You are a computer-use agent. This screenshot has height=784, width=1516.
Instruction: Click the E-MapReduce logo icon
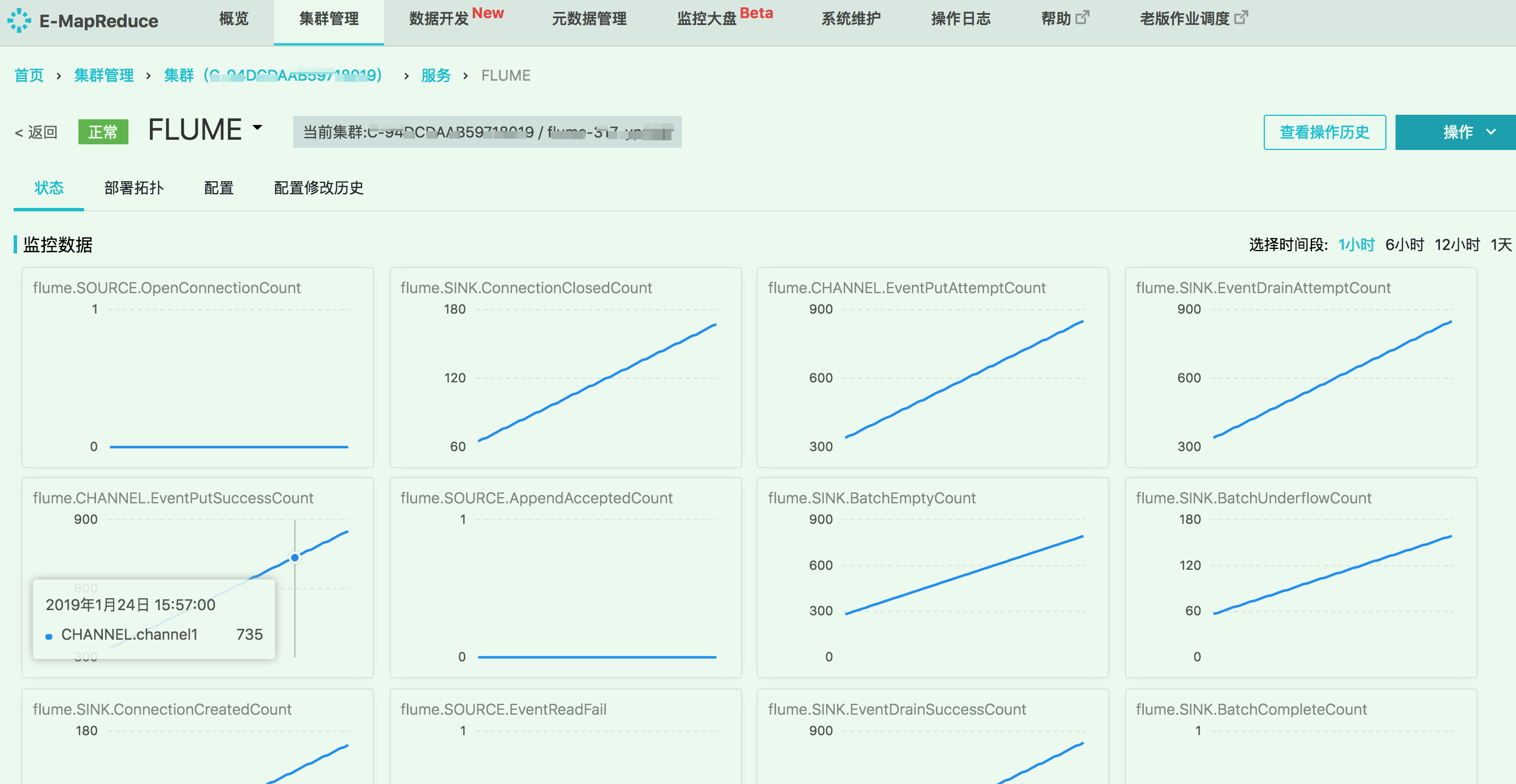click(19, 20)
